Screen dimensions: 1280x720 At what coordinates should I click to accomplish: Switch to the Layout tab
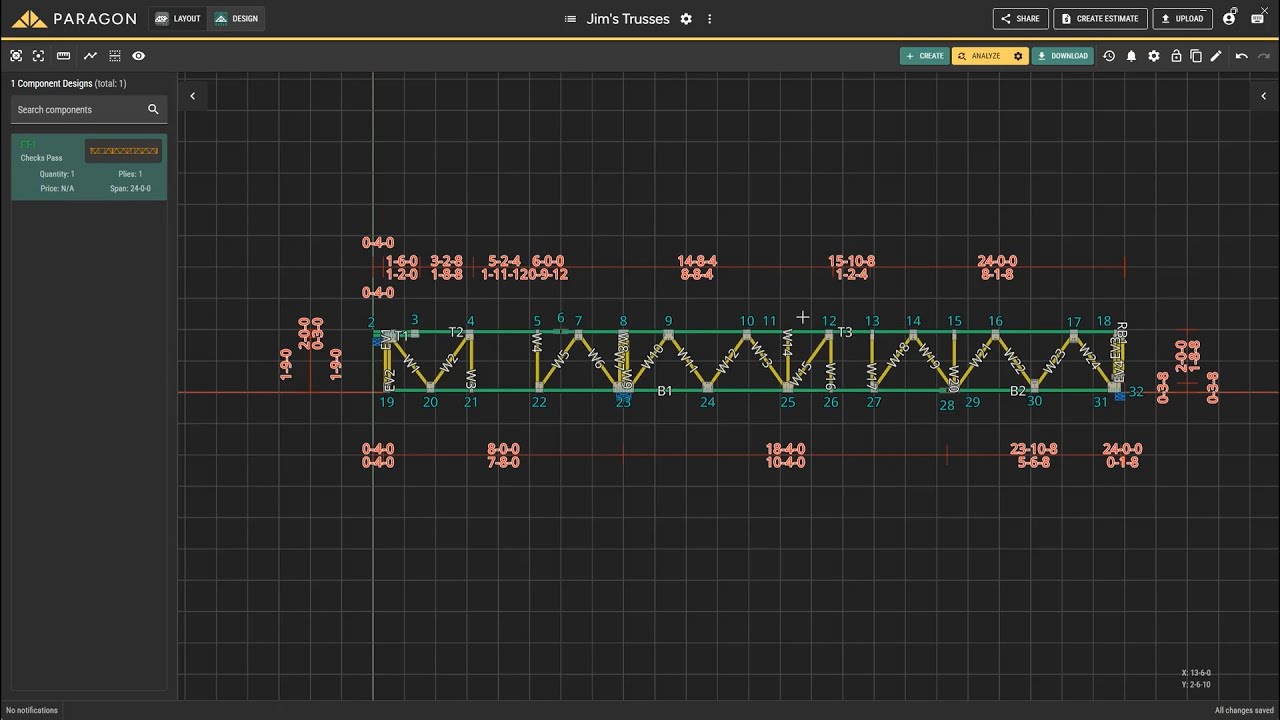pyautogui.click(x=178, y=18)
